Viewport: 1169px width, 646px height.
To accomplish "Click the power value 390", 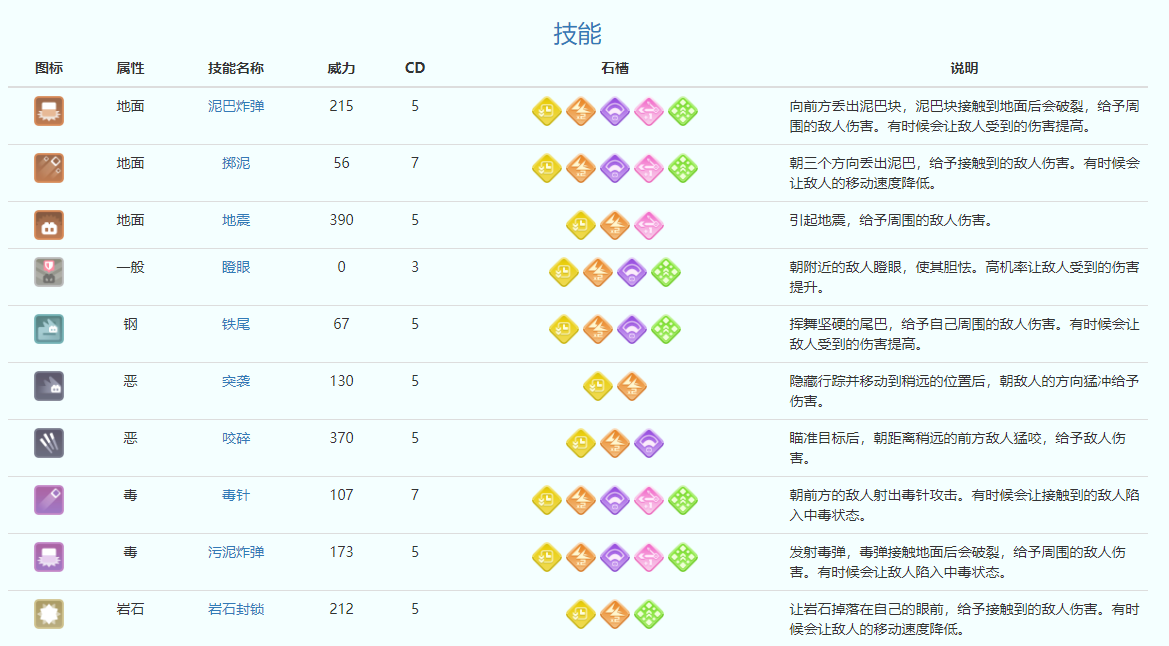I will (341, 220).
